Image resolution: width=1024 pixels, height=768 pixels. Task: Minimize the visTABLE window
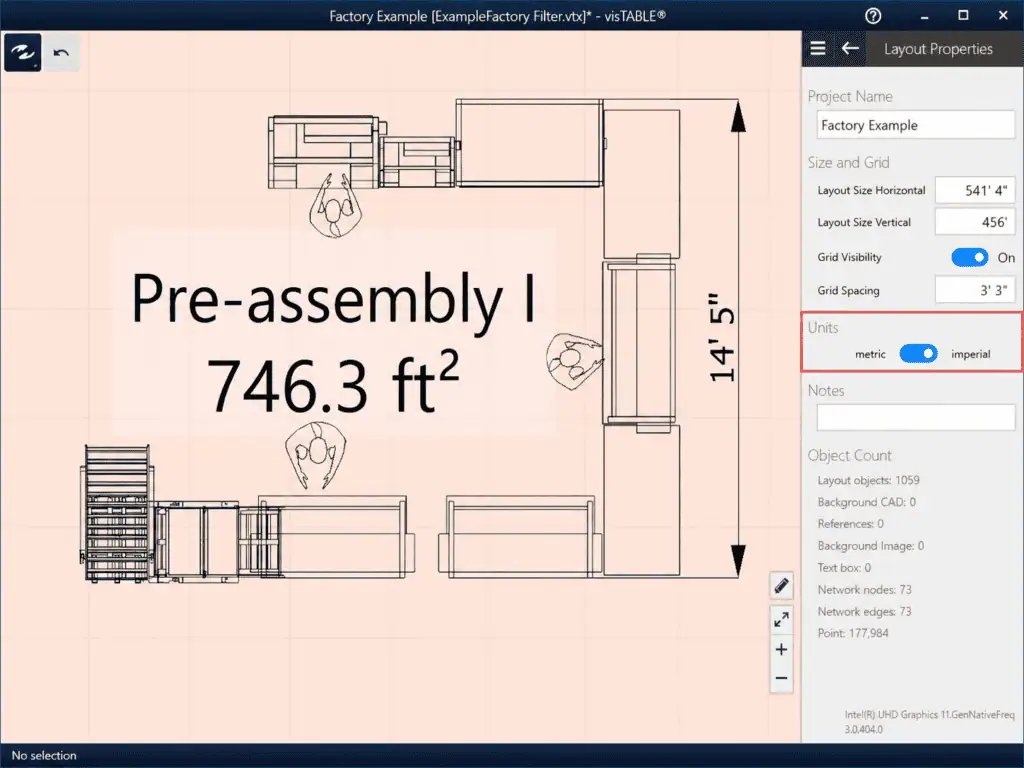[924, 16]
